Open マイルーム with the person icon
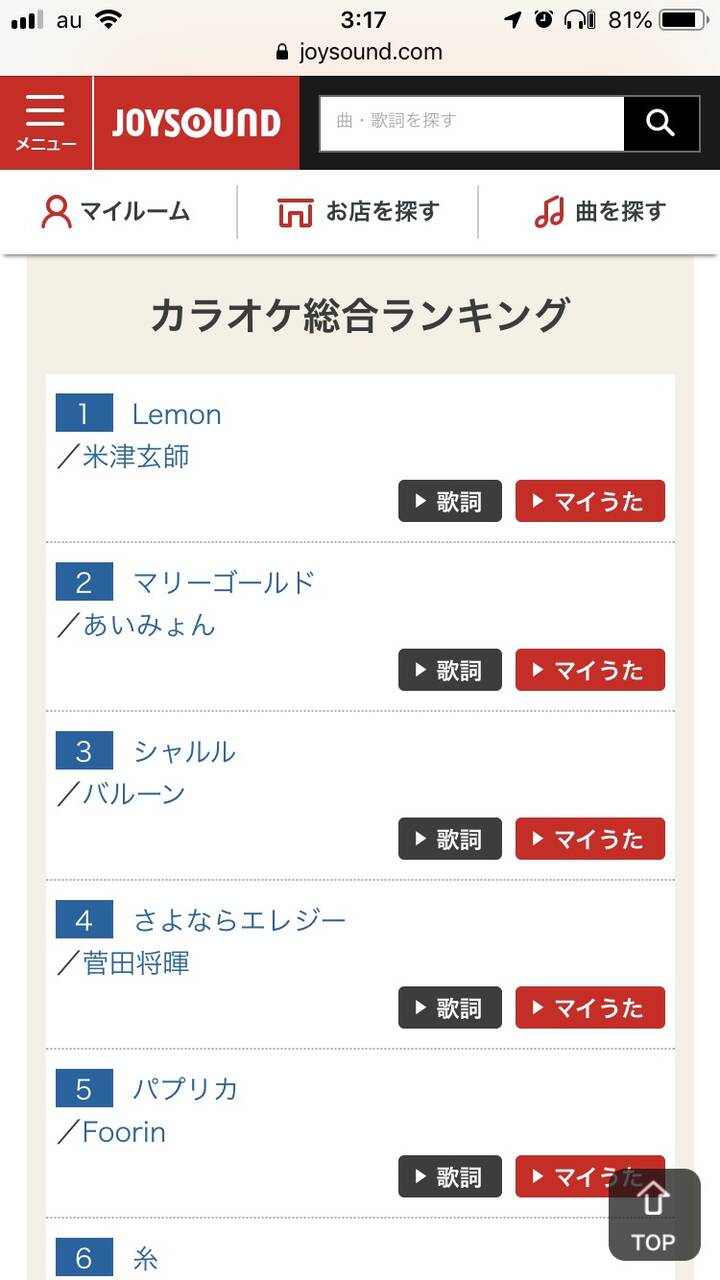 pyautogui.click(x=115, y=212)
